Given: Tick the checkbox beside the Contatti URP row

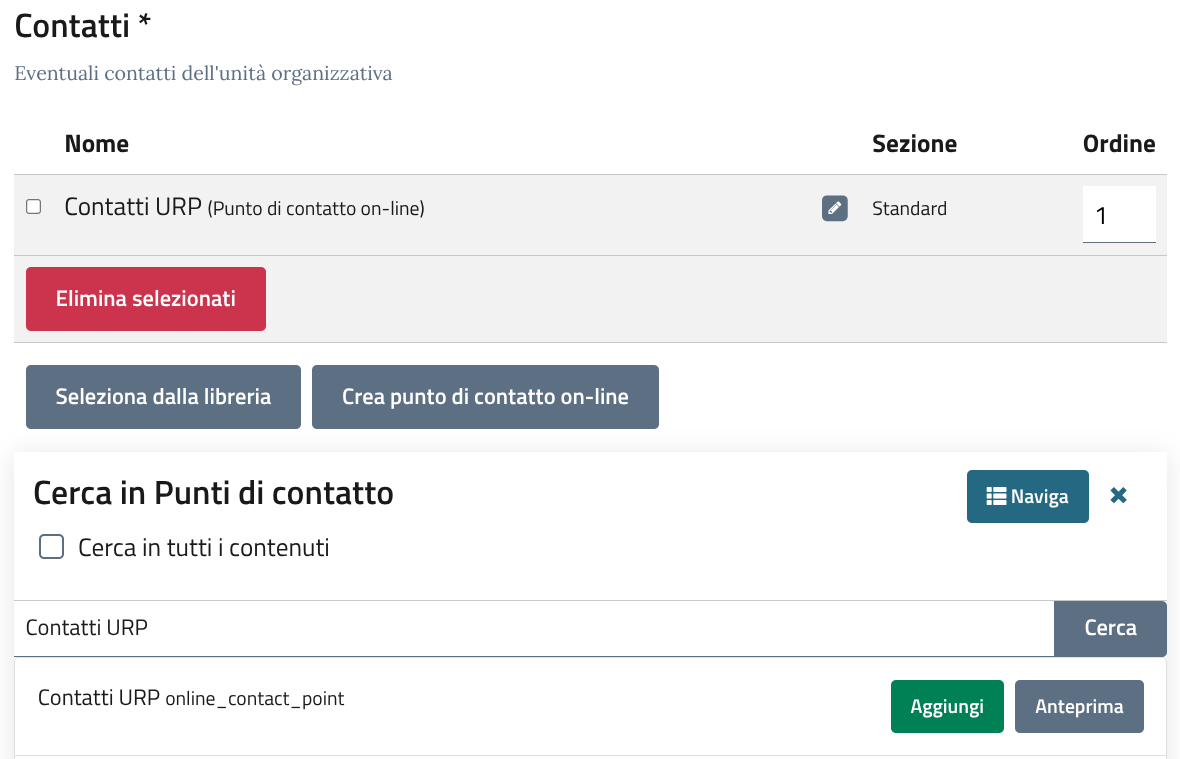Looking at the screenshot, I should click(x=34, y=207).
